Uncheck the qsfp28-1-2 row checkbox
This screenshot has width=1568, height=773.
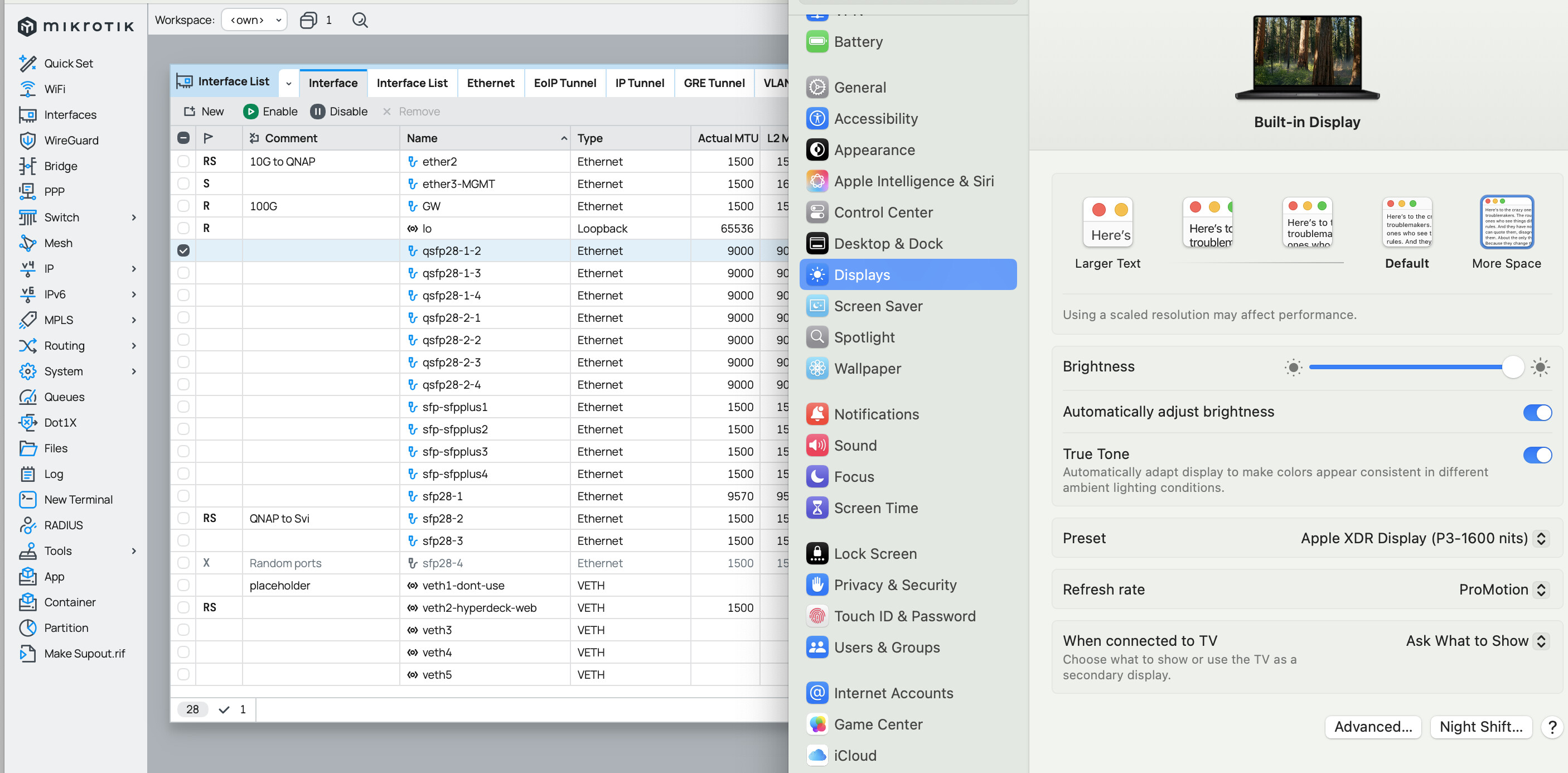(183, 250)
